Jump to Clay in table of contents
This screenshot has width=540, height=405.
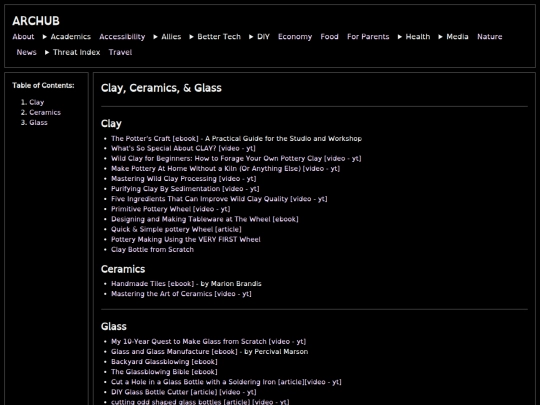pyautogui.click(x=37, y=102)
